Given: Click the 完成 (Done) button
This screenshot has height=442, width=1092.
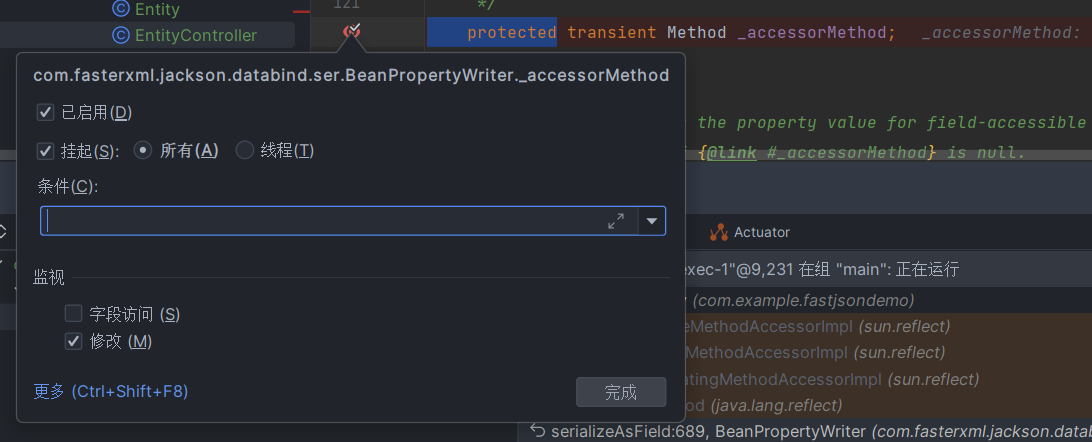Looking at the screenshot, I should coord(620,392).
